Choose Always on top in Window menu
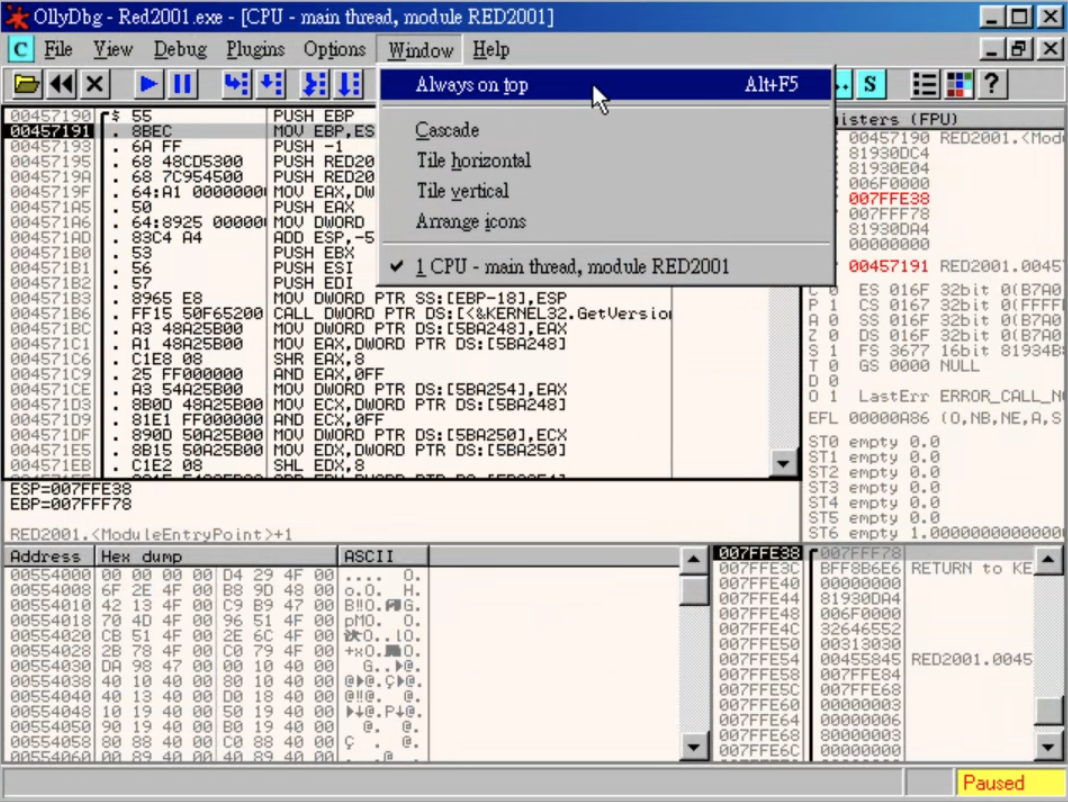Viewport: 1068px width, 802px height. (x=606, y=84)
